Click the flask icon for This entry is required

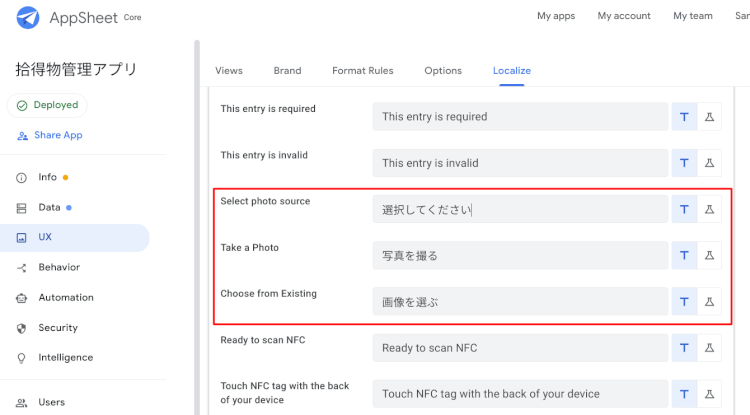click(709, 117)
